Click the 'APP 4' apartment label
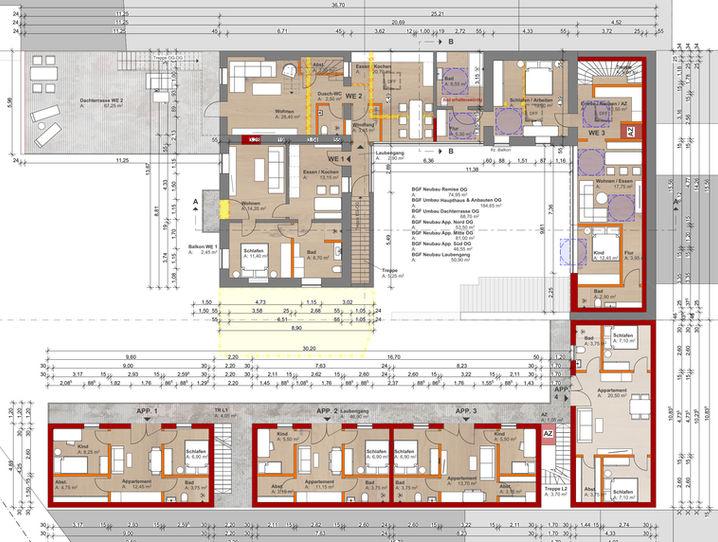This screenshot has height=542, width=718. point(560,393)
